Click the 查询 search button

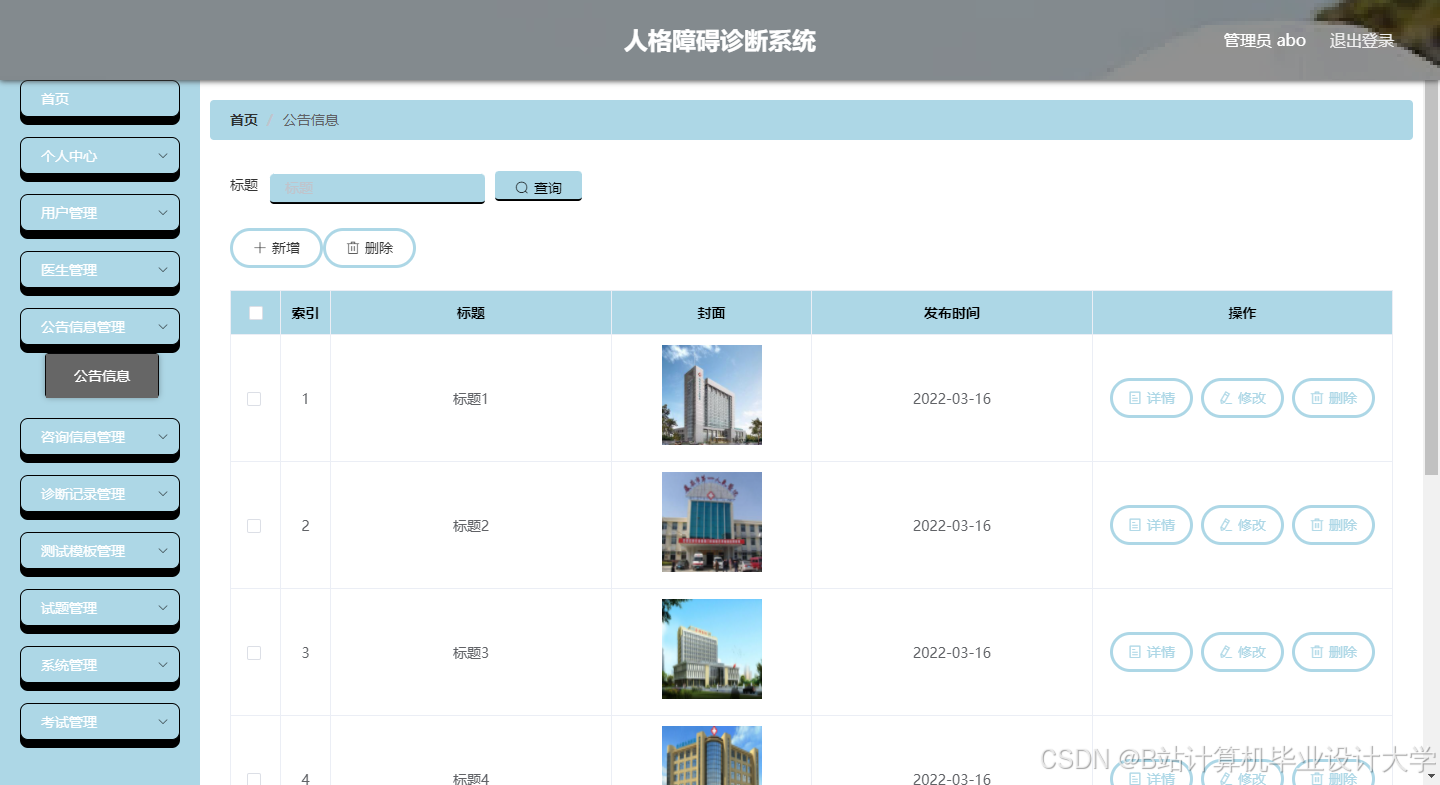(x=538, y=187)
